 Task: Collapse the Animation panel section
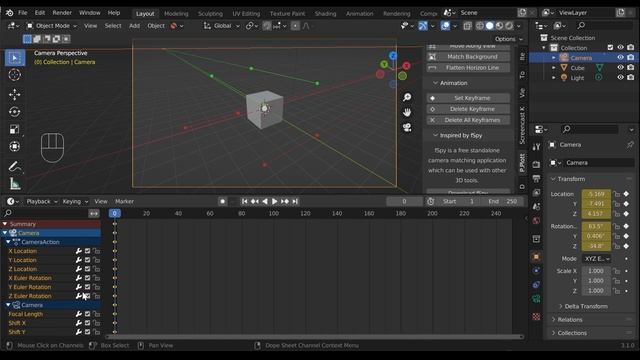pyautogui.click(x=450, y=83)
